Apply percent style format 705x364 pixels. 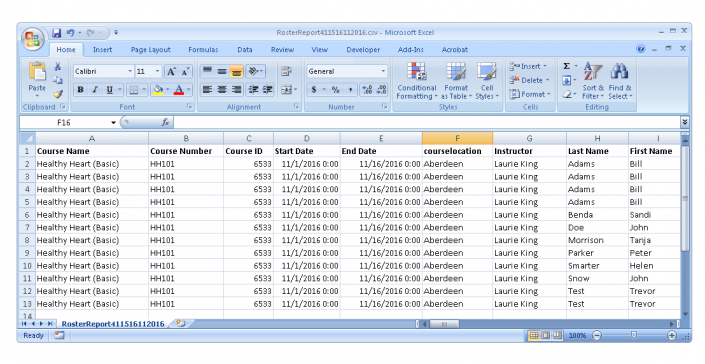[x=335, y=89]
